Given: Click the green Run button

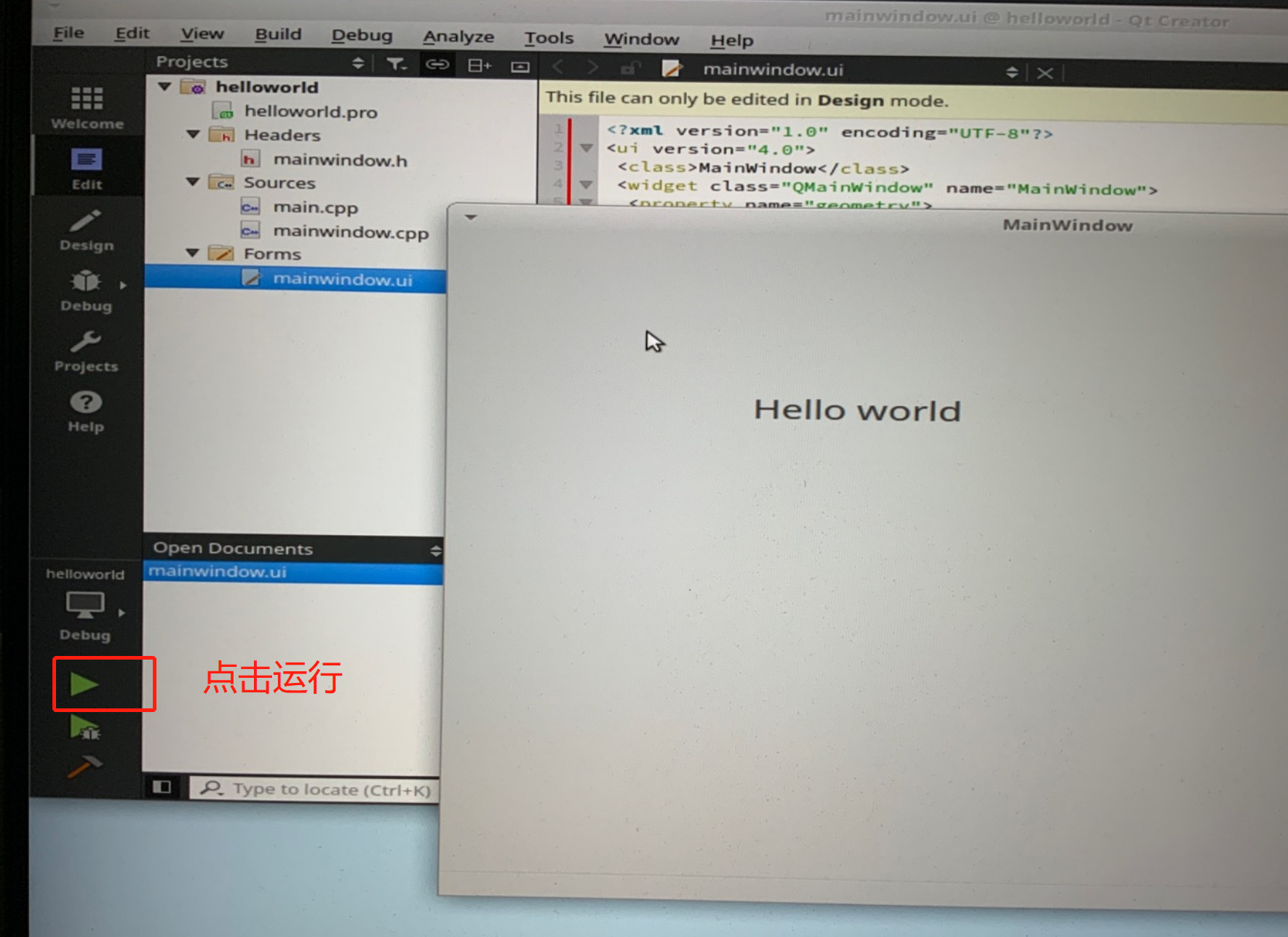Looking at the screenshot, I should tap(84, 684).
